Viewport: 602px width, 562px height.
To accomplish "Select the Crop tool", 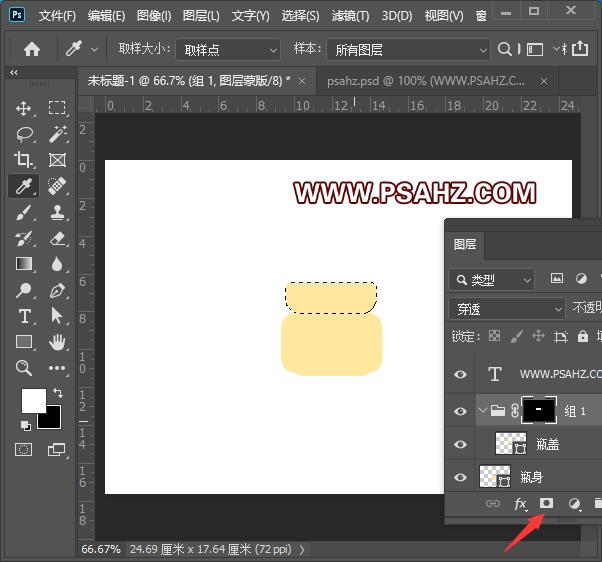I will pyautogui.click(x=23, y=160).
